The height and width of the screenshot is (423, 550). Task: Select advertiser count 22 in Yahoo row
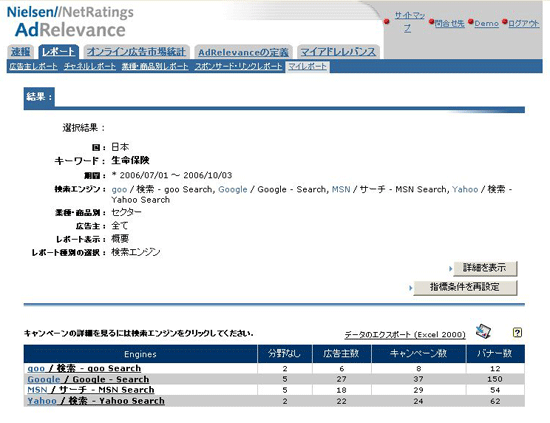341,401
